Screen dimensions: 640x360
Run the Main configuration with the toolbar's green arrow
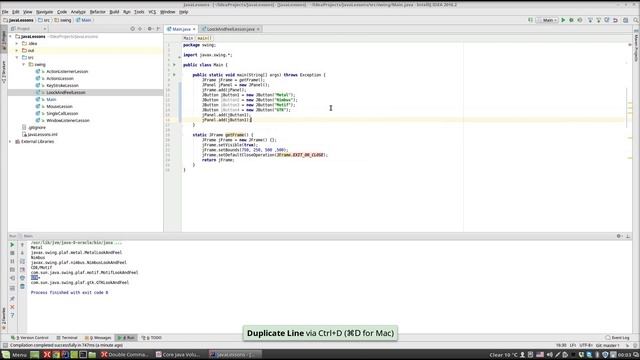click(x=563, y=20)
